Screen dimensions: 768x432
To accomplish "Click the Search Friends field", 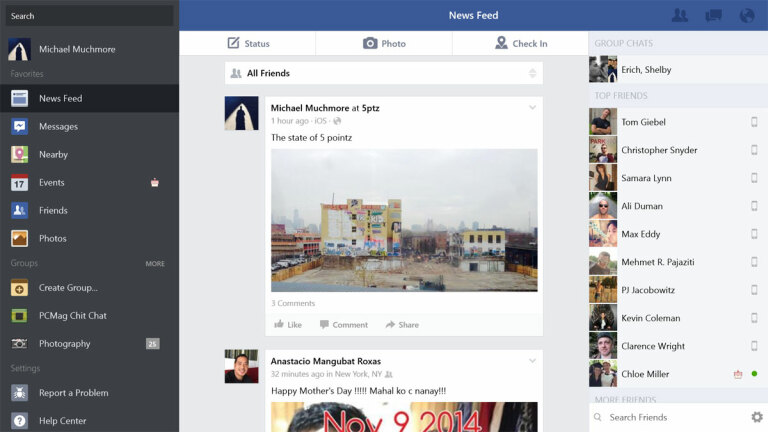I will (671, 417).
